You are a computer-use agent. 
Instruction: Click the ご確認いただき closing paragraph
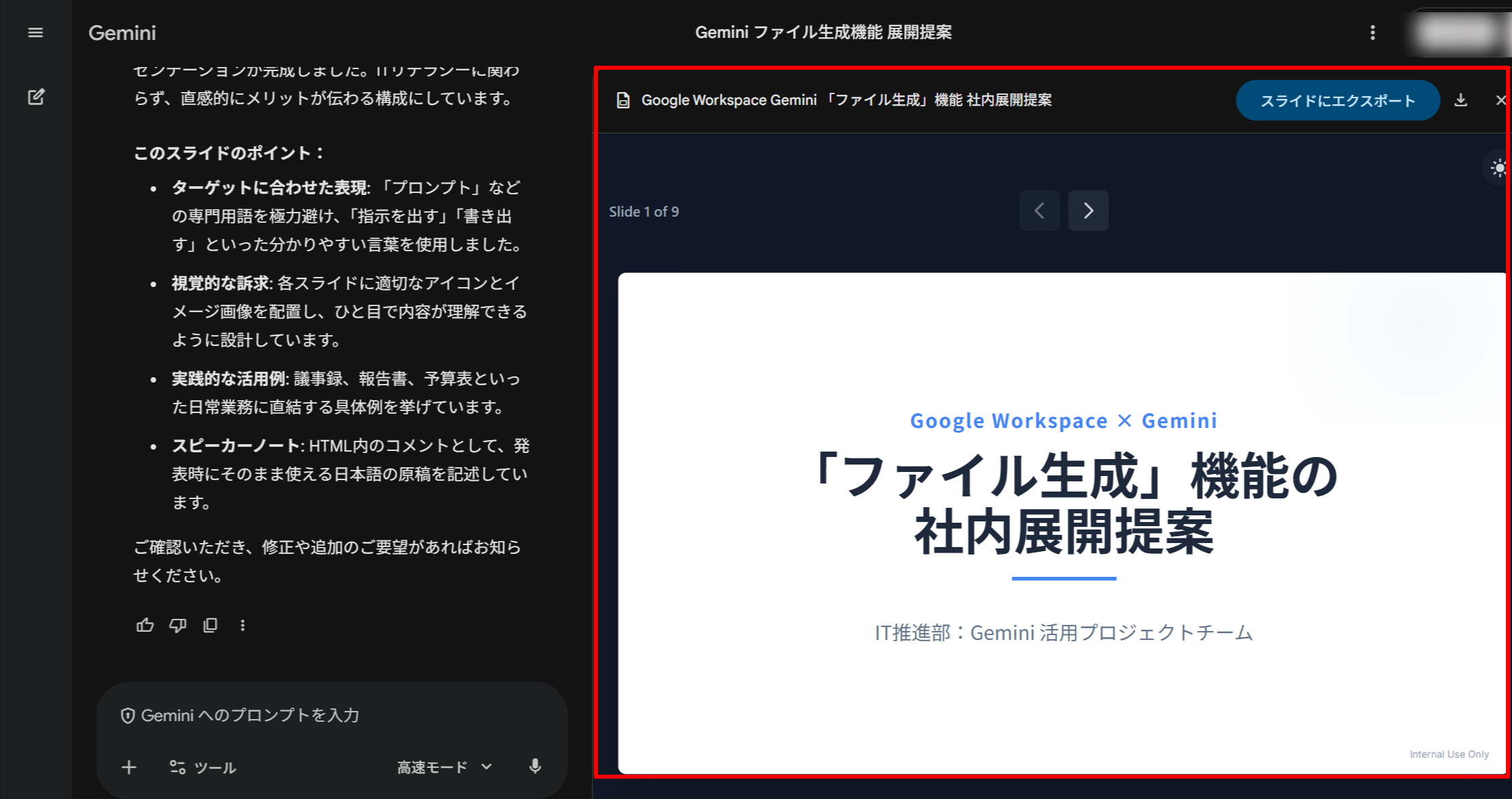pyautogui.click(x=327, y=561)
